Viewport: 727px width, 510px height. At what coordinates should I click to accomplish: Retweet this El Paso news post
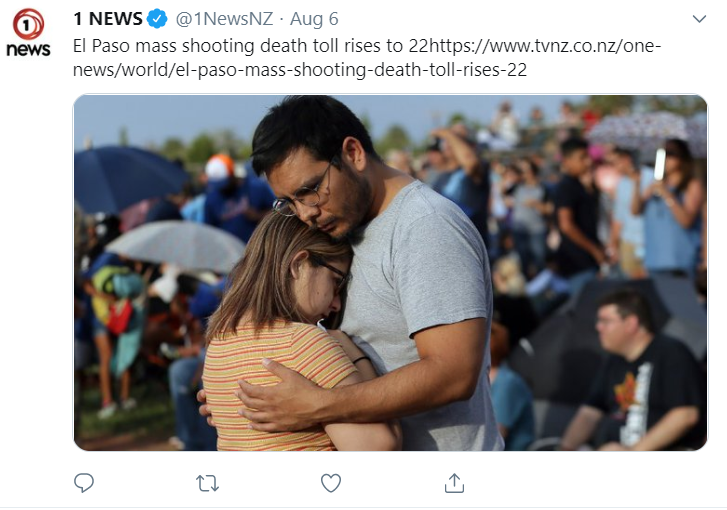207,483
